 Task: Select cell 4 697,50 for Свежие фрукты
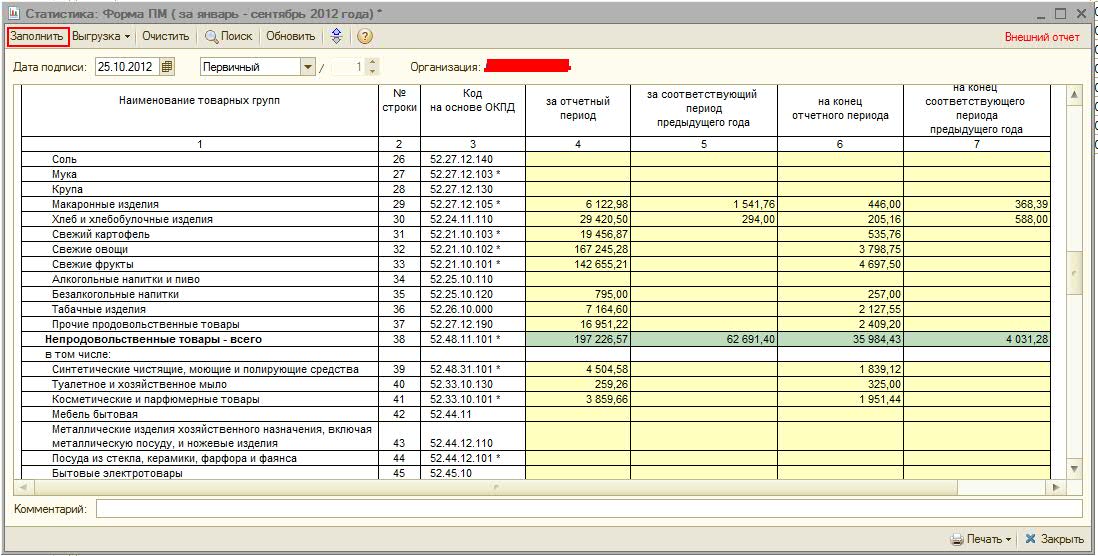(x=840, y=264)
